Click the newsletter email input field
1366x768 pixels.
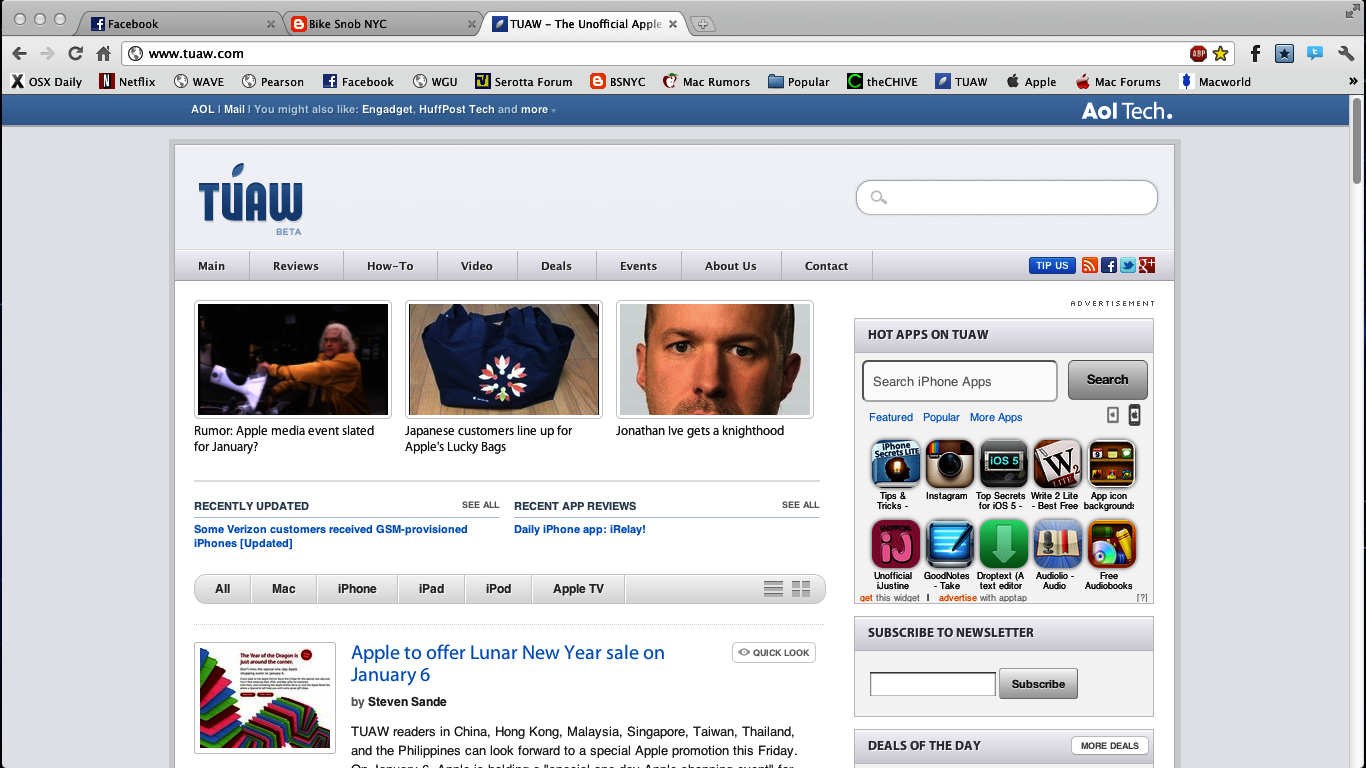coord(933,684)
